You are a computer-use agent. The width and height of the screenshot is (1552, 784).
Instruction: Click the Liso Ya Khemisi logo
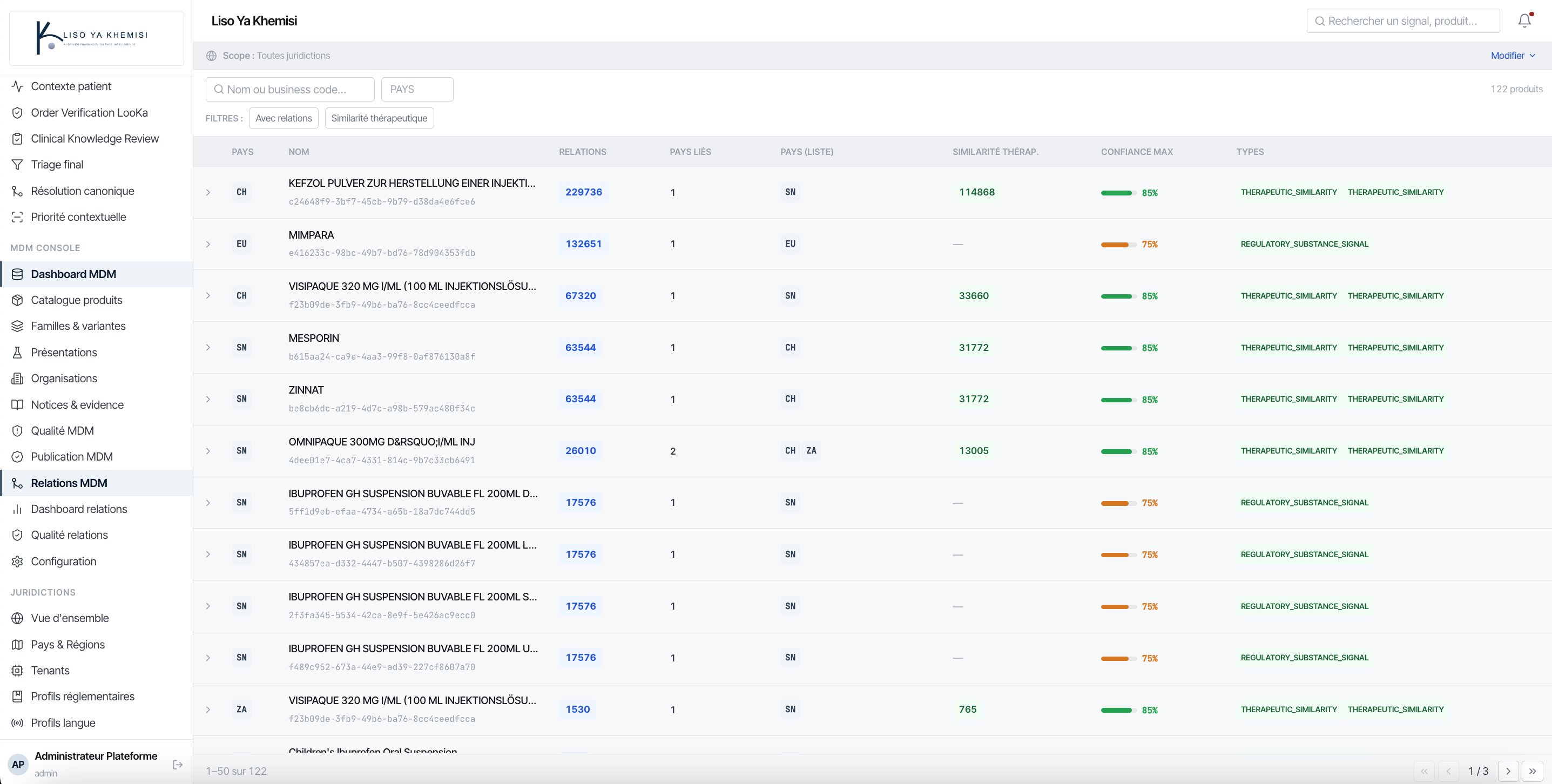pyautogui.click(x=97, y=38)
